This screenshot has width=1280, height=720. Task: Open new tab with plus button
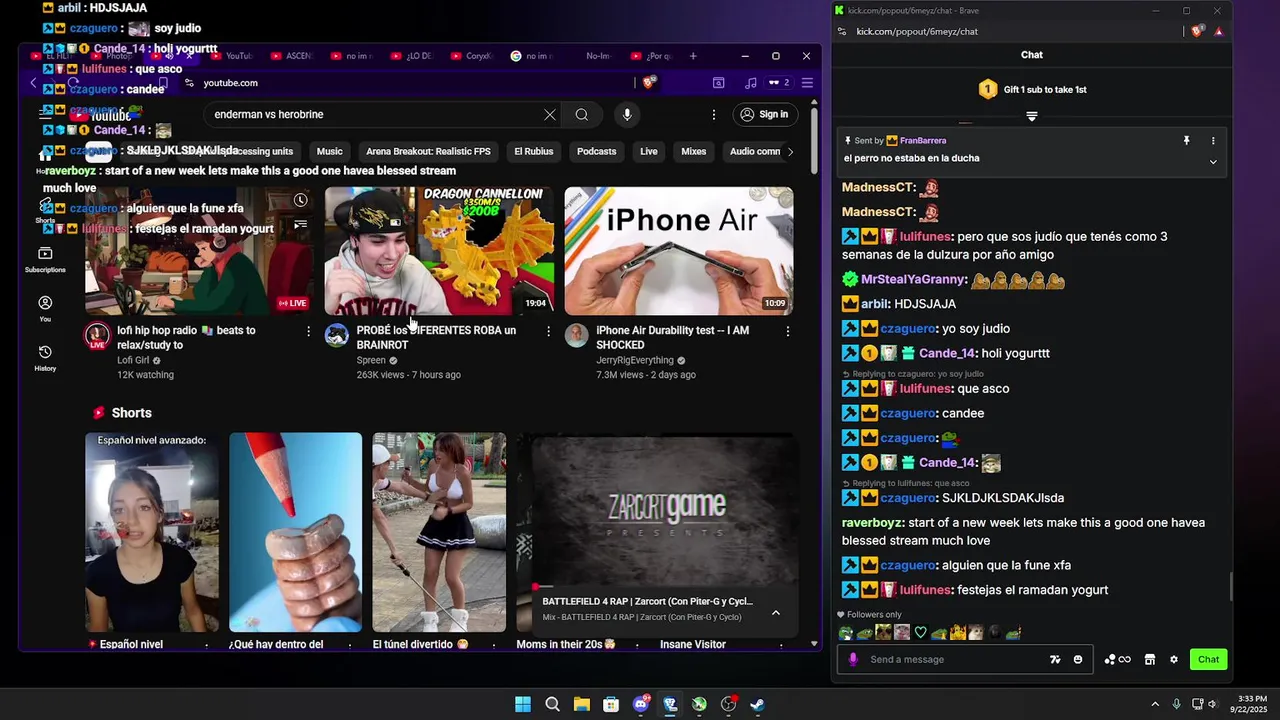pyautogui.click(x=693, y=56)
